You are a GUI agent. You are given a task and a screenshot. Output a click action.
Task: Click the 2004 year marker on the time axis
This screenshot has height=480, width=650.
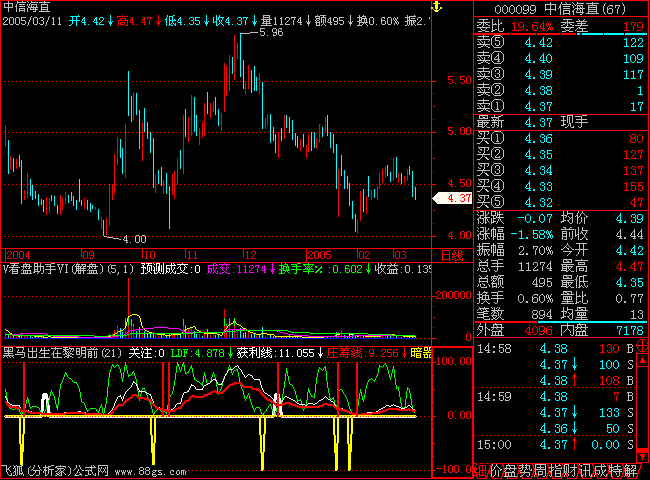(19, 255)
